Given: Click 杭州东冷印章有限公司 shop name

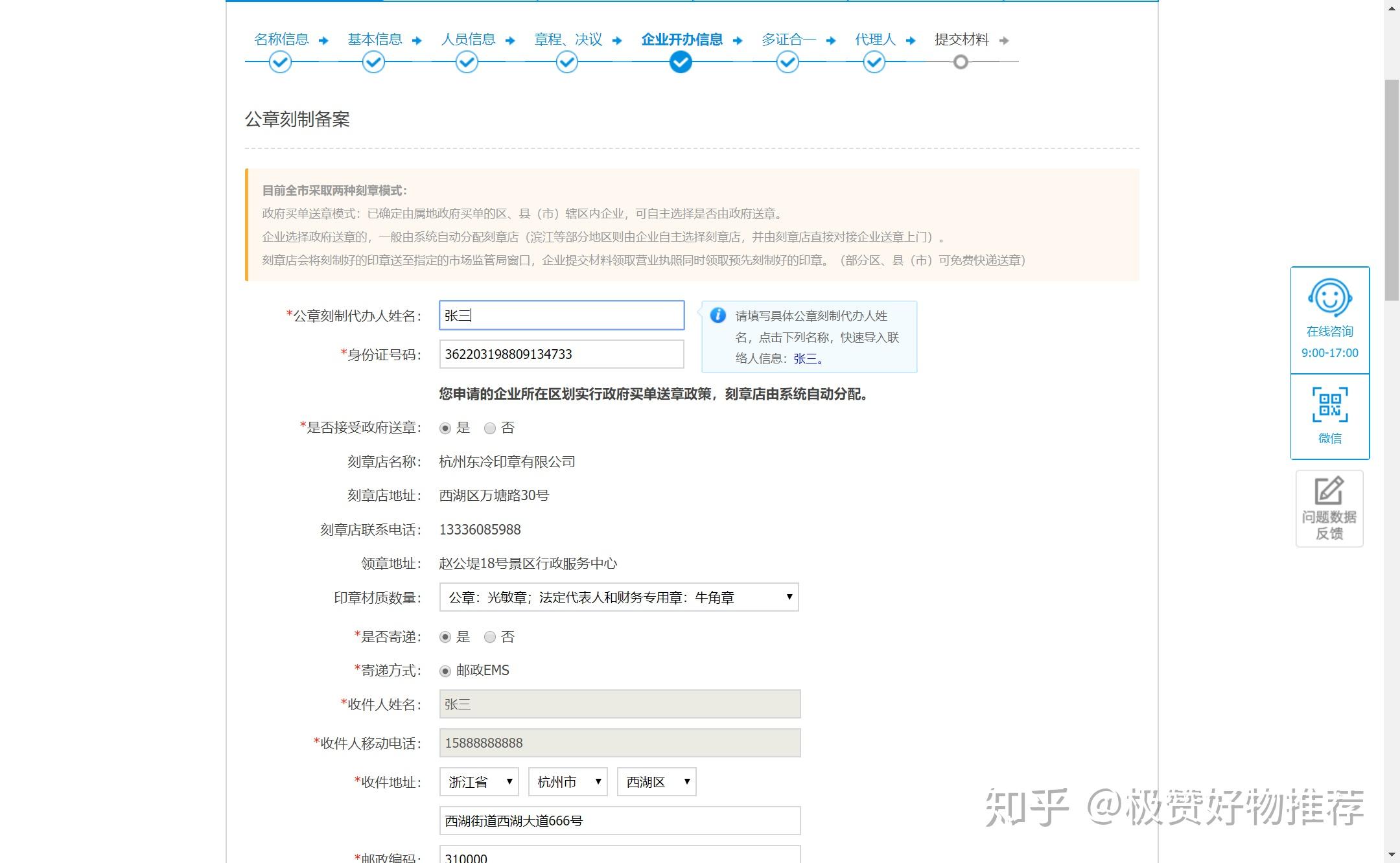Looking at the screenshot, I should (x=507, y=462).
